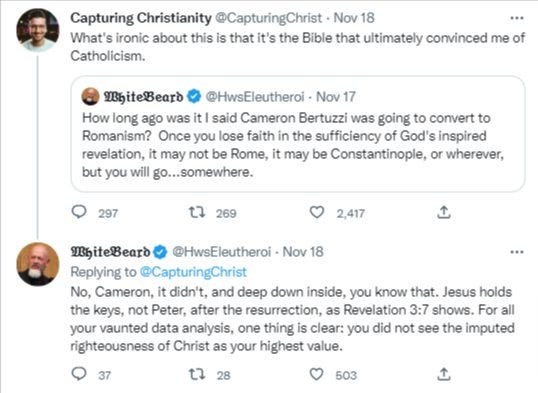
Task: Click the small WhiteBeard avatar in the quoted tweet
Action: coord(90,96)
